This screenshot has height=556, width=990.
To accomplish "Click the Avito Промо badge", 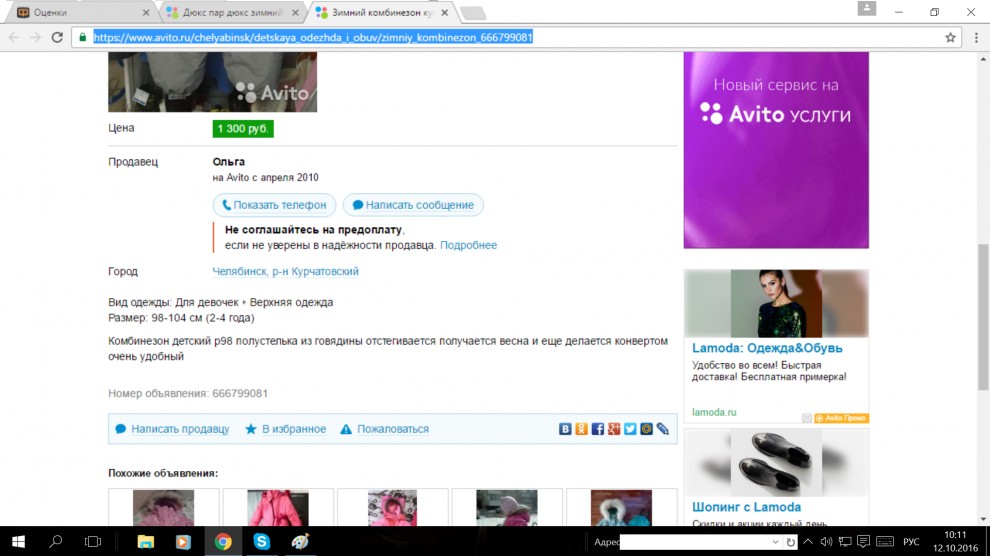I will (x=841, y=418).
